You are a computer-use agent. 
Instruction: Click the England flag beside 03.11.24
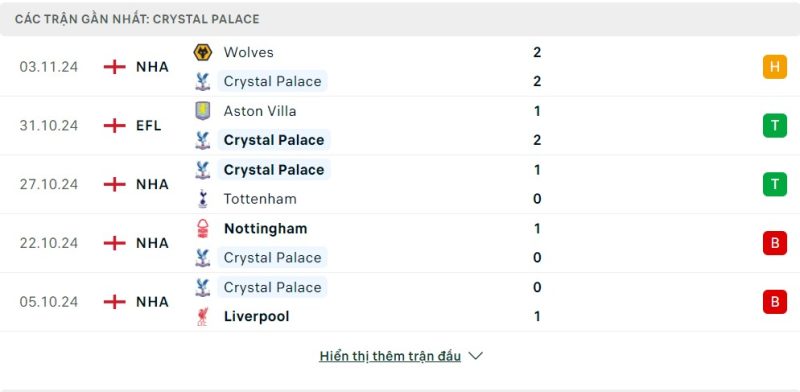(x=114, y=67)
